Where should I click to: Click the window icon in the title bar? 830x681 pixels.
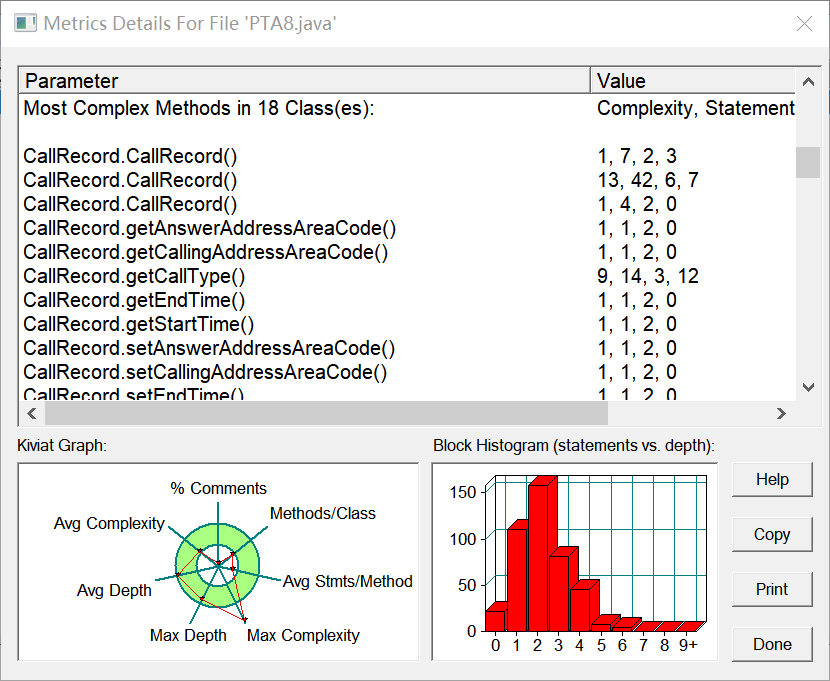tap(25, 23)
